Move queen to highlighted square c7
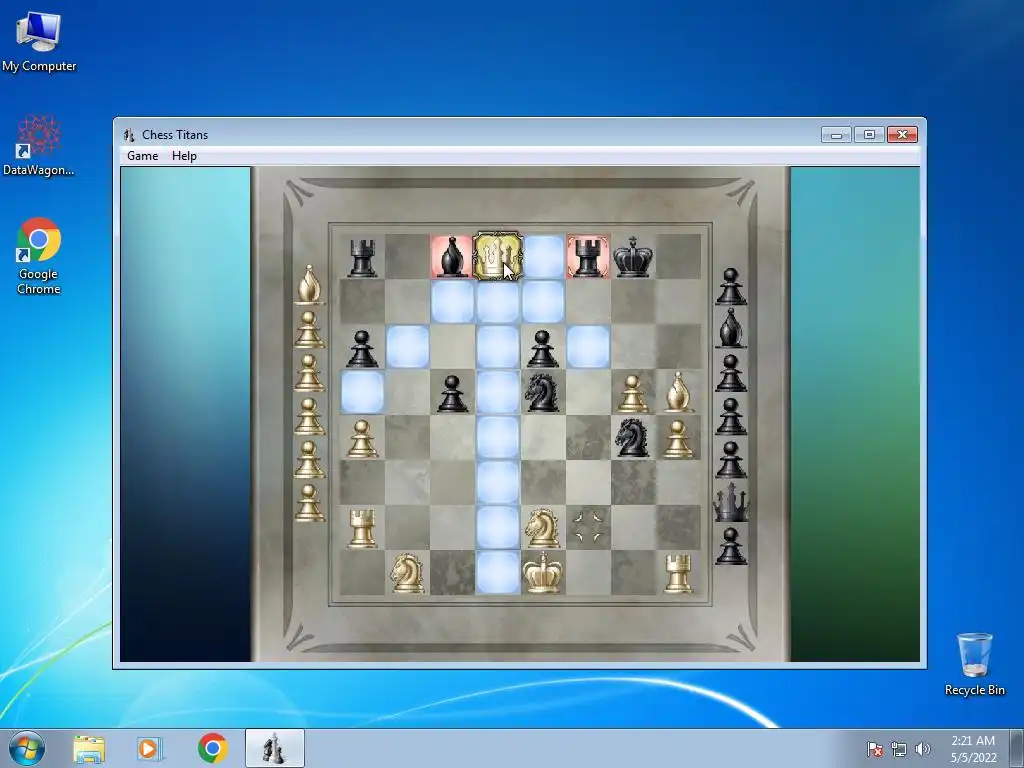1024x768 pixels. [x=452, y=302]
